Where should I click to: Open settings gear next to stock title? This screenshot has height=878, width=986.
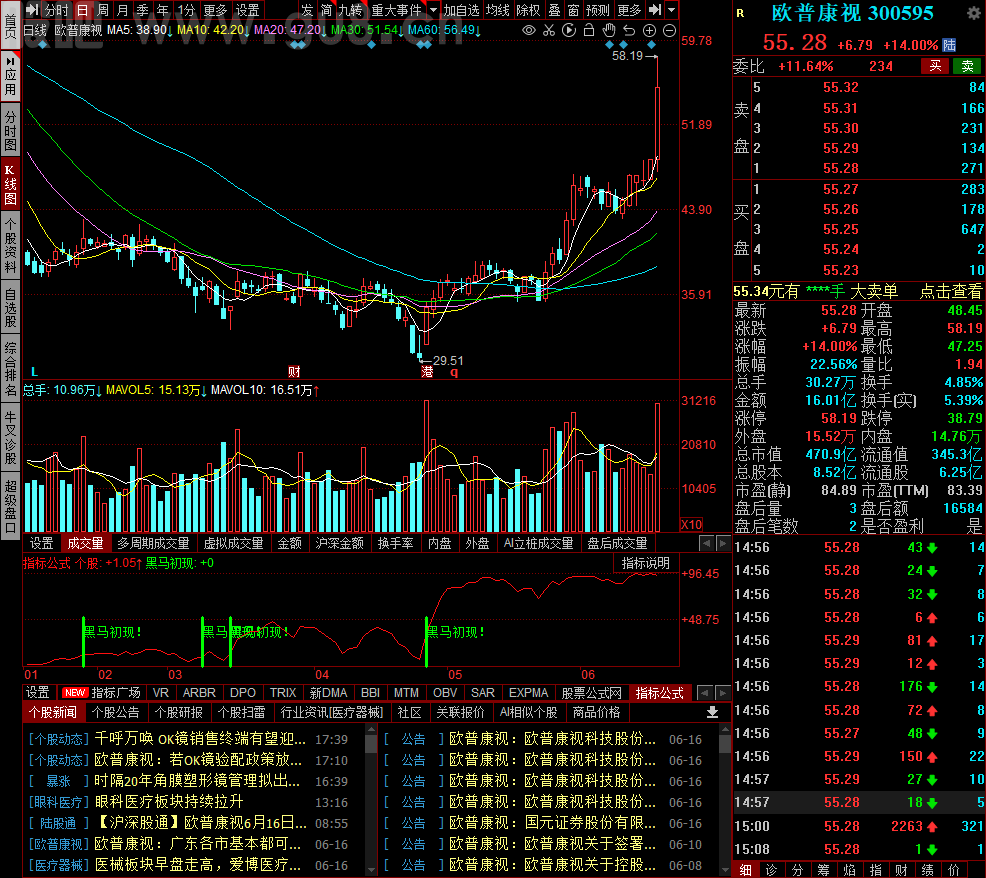(x=973, y=13)
